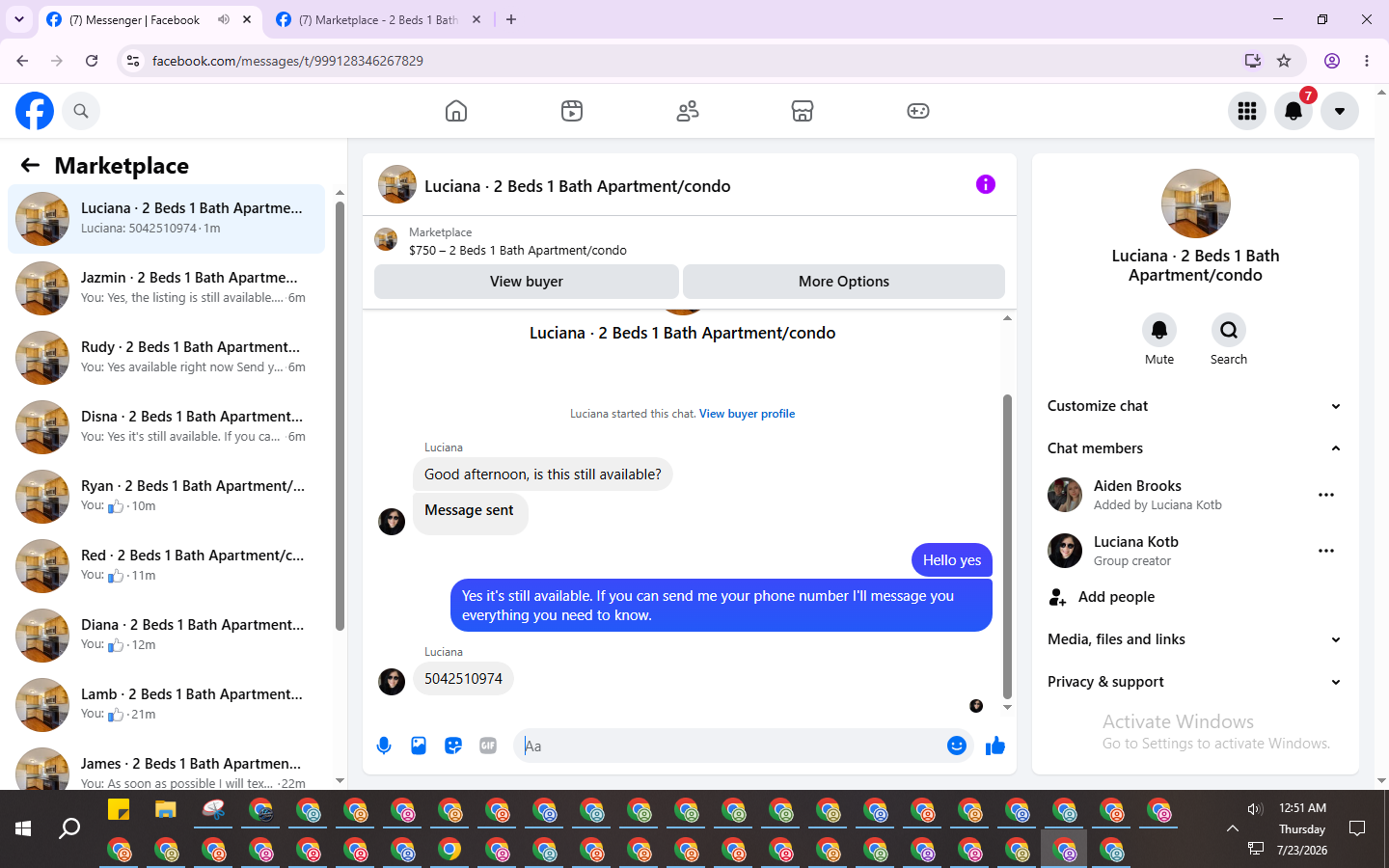Image resolution: width=1389 pixels, height=868 pixels.
Task: Click the voice clip microphone icon
Action: (384, 746)
